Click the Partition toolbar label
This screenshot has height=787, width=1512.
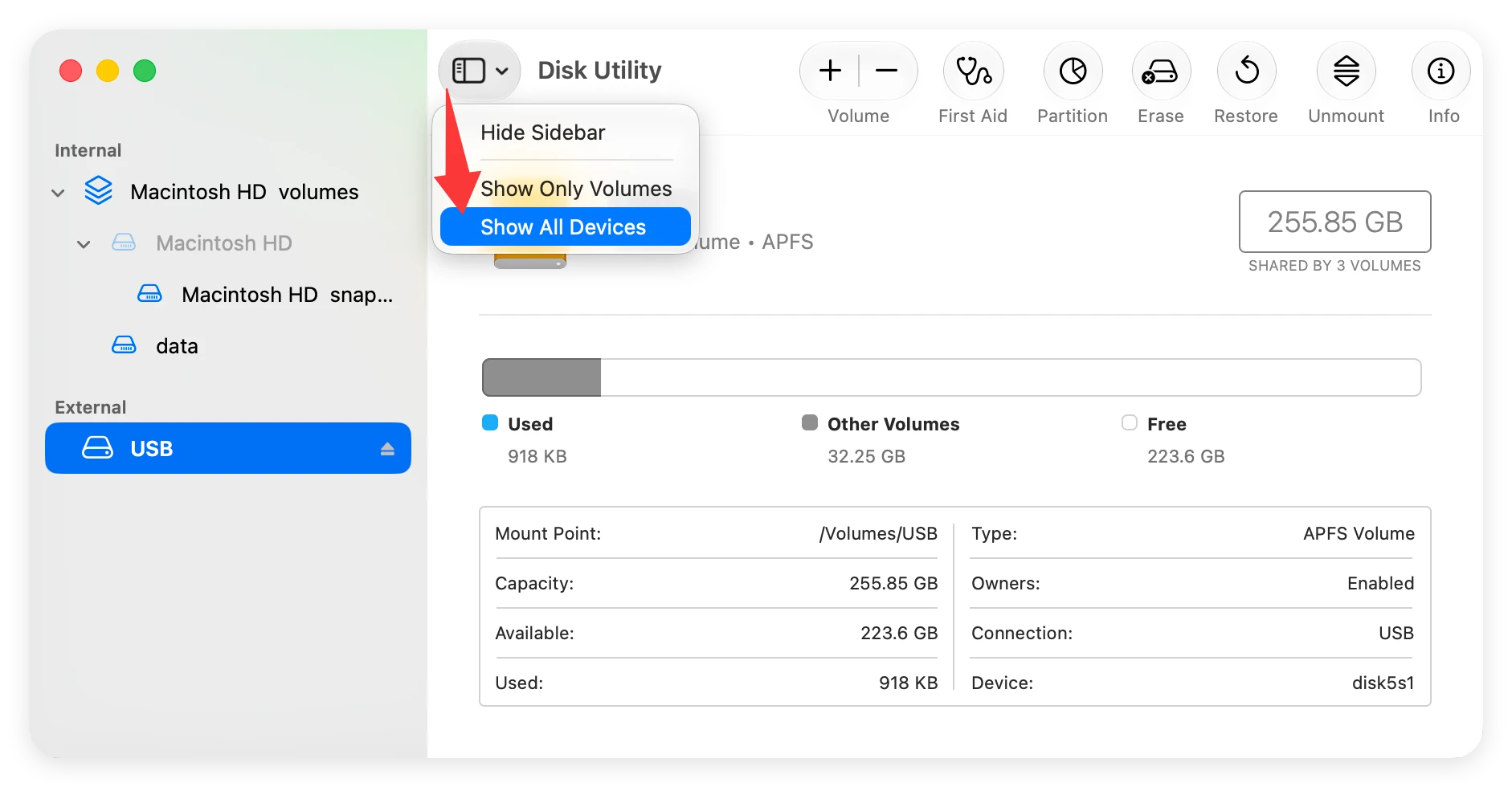[x=1073, y=116]
